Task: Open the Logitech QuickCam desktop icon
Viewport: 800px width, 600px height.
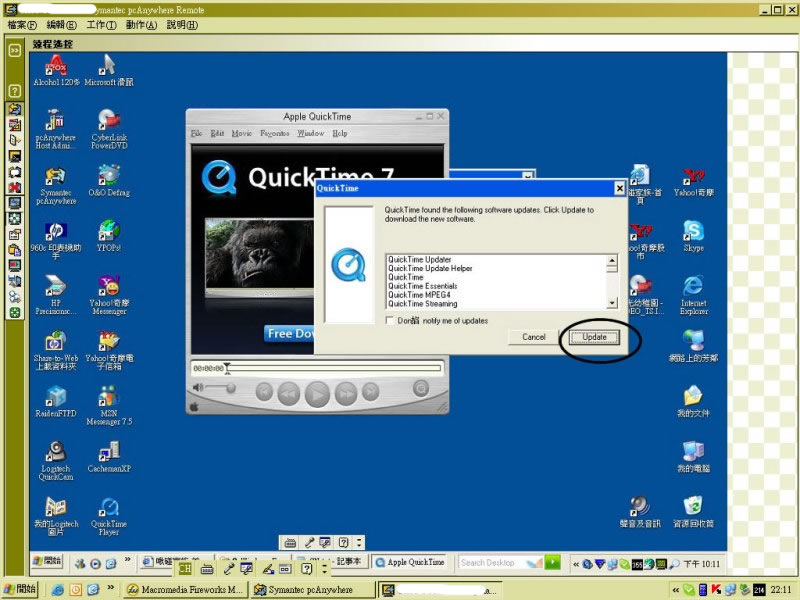Action: pos(56,461)
